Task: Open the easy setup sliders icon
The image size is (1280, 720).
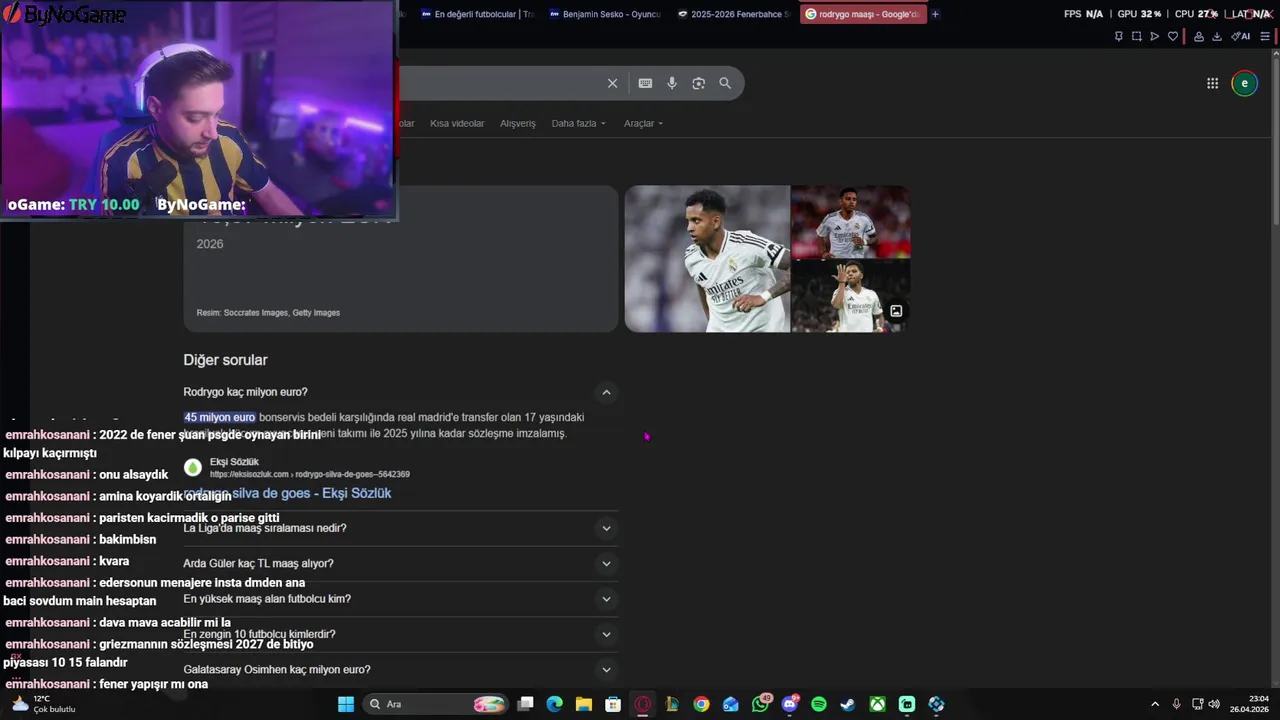Action: (1265, 36)
